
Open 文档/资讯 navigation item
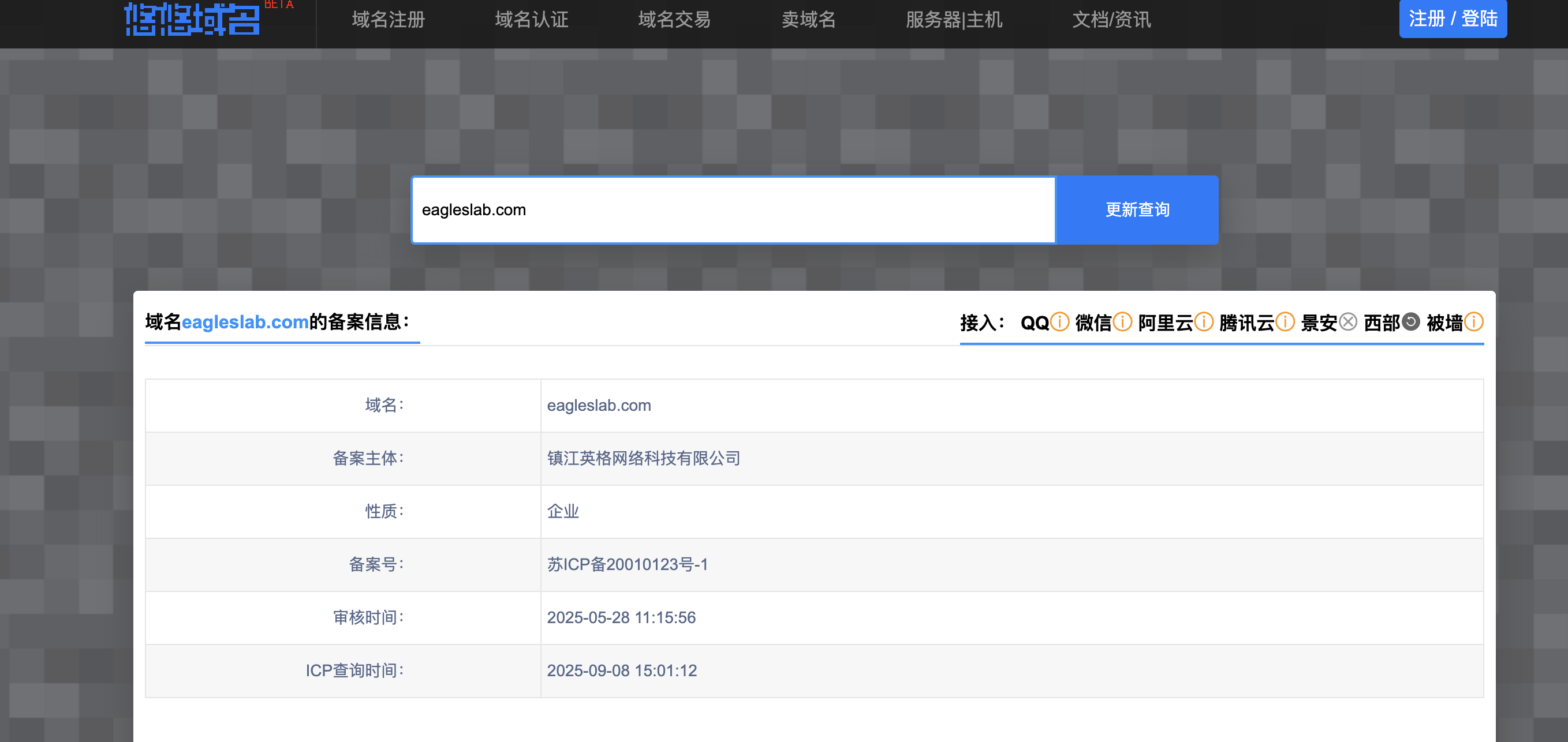tap(1111, 20)
